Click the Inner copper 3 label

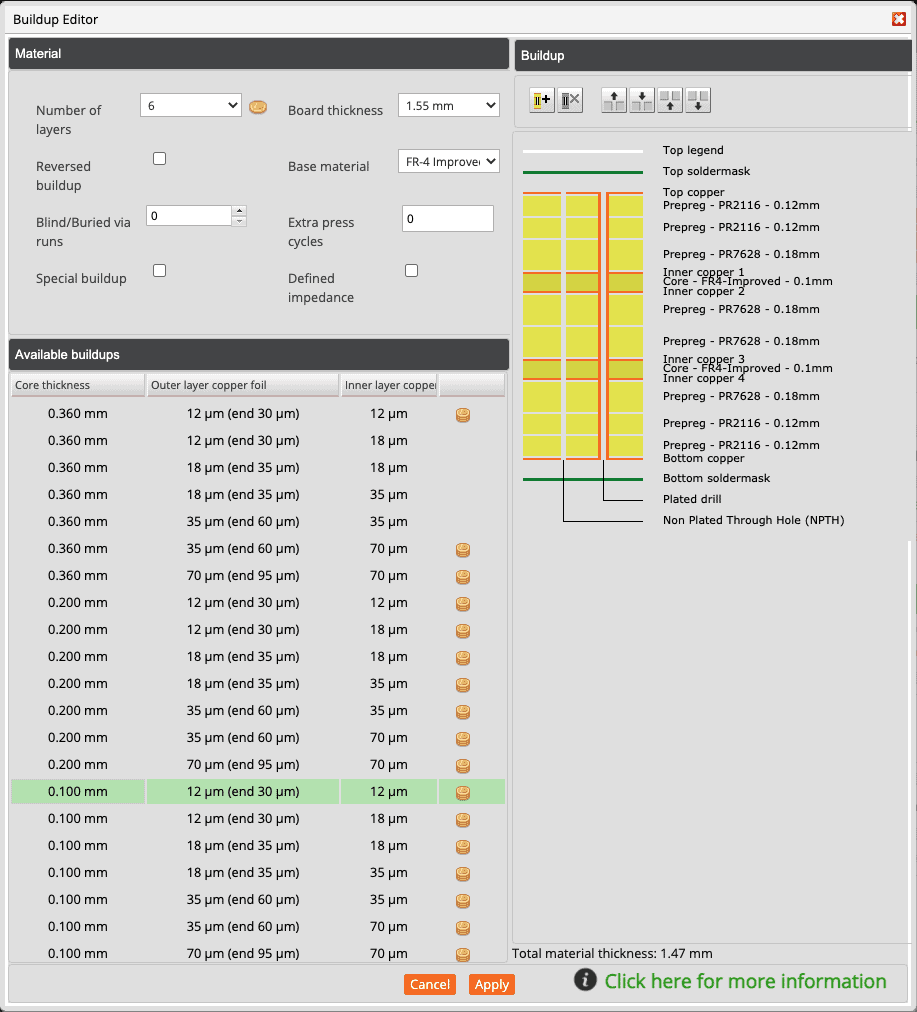(703, 359)
